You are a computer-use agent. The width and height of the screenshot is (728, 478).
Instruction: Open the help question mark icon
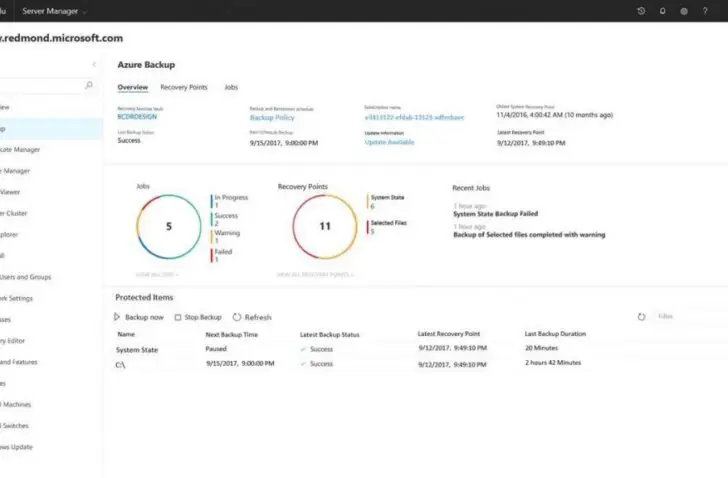click(705, 11)
